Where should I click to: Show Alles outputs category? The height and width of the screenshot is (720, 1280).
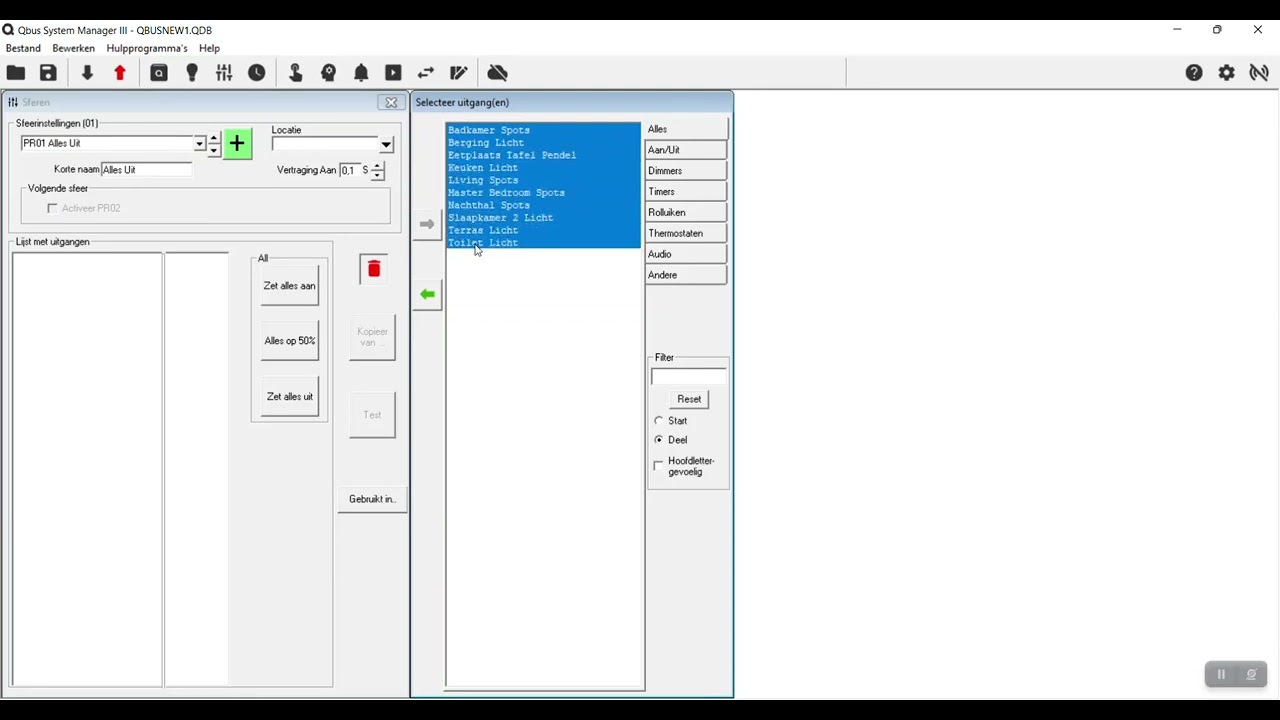(x=686, y=129)
